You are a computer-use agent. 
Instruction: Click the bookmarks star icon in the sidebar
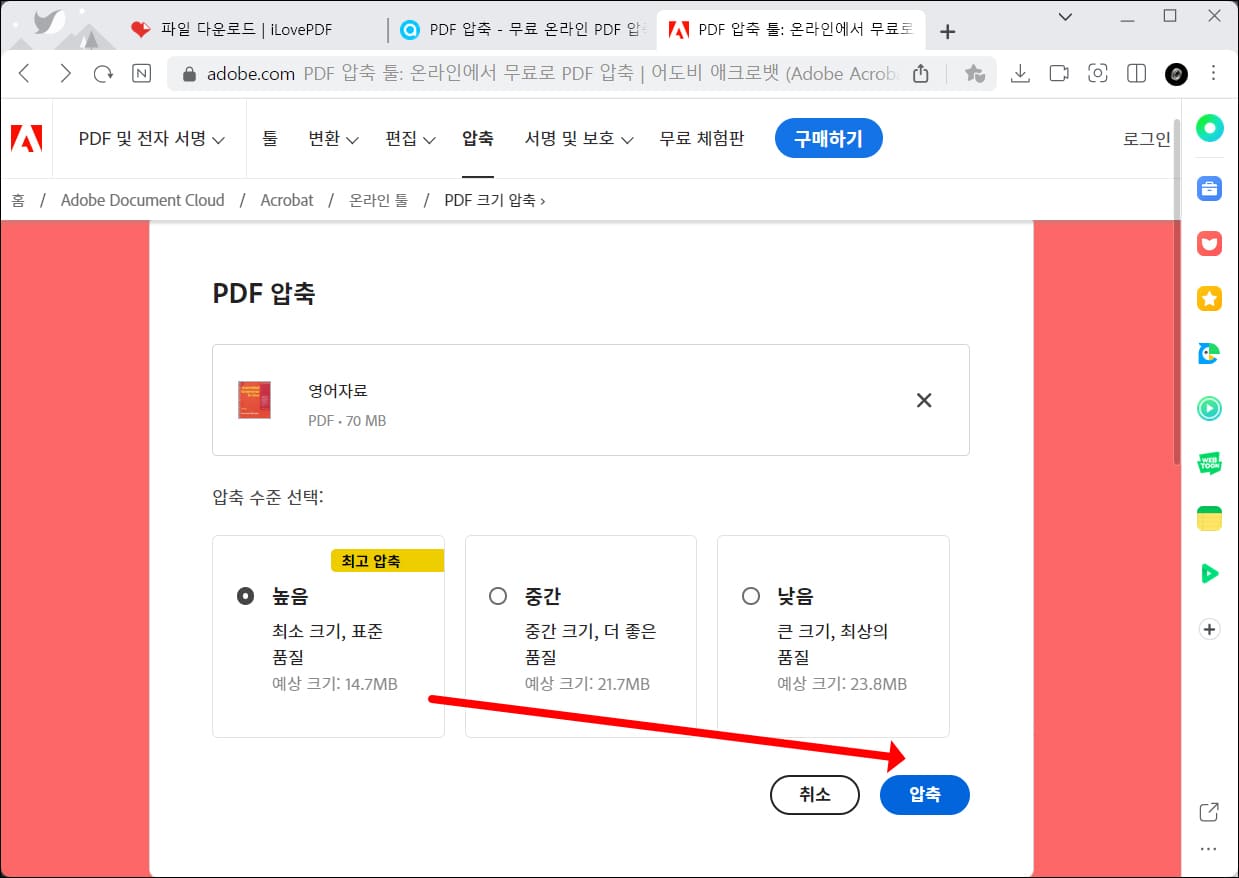click(x=1209, y=298)
